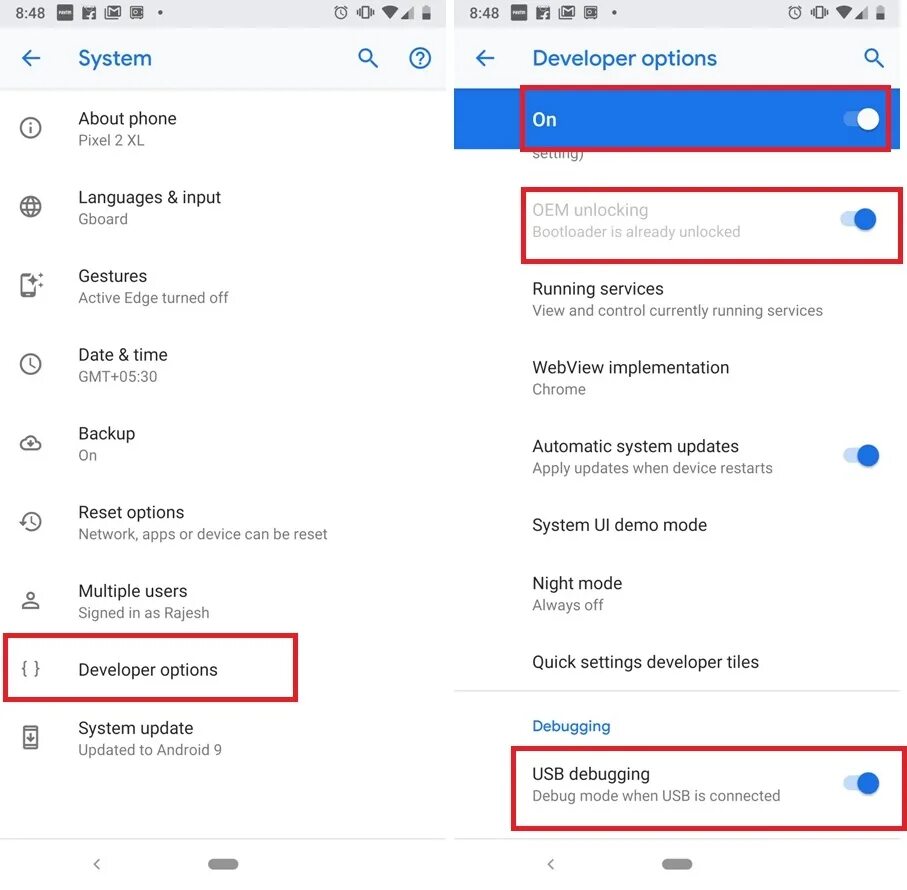Image resolution: width=907 pixels, height=890 pixels.
Task: Disable Automatic system updates switch
Action: pos(861,456)
